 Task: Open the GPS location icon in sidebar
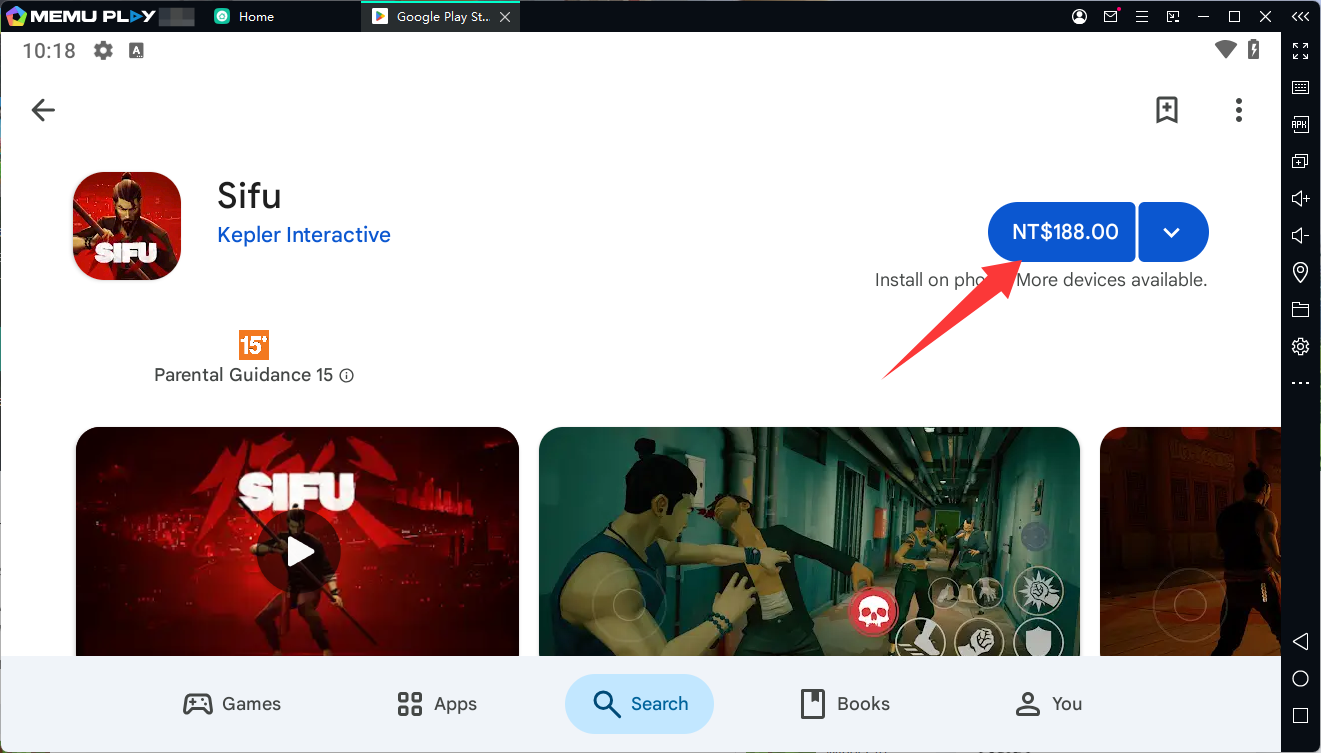click(1300, 272)
